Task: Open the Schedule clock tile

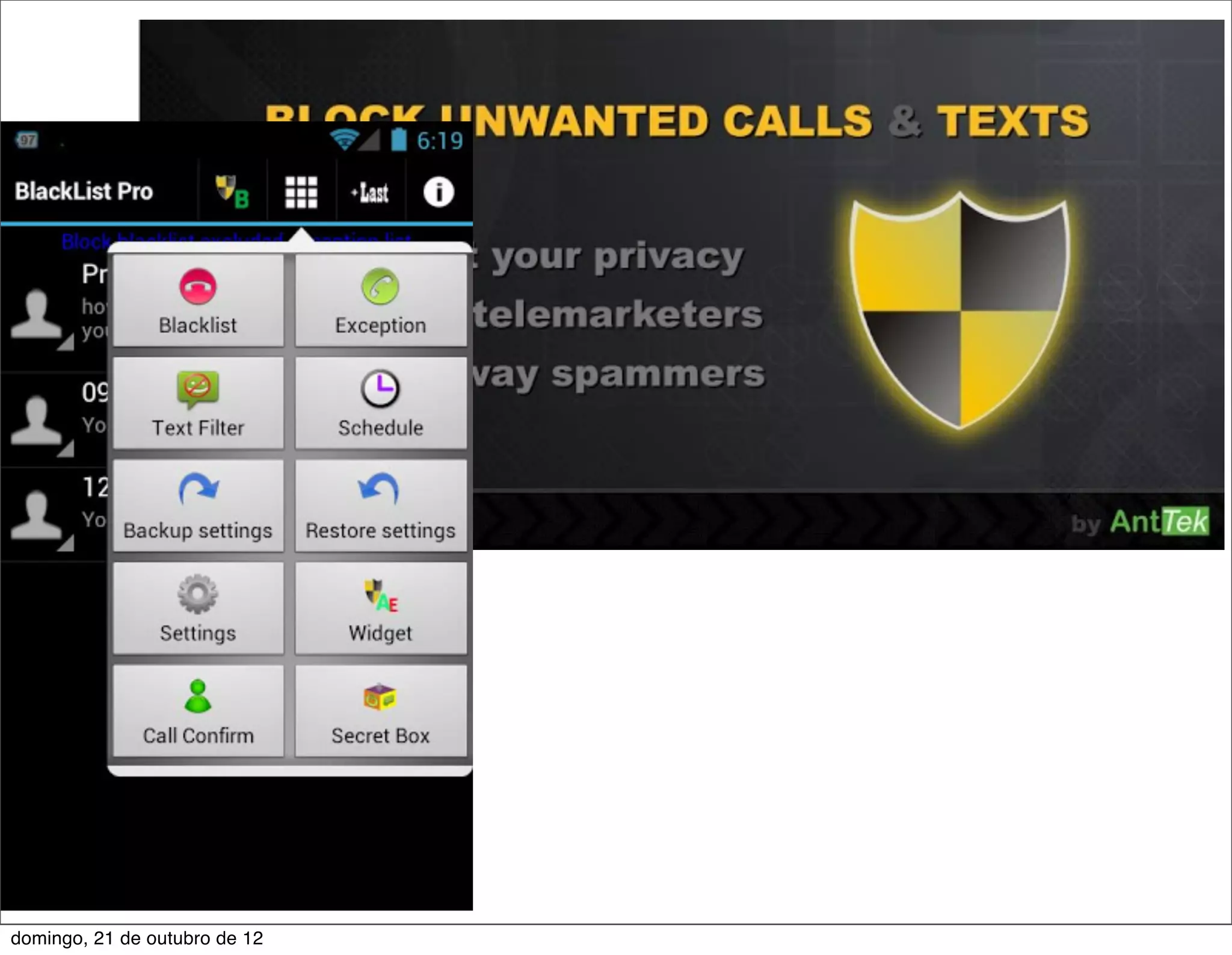Action: [380, 403]
